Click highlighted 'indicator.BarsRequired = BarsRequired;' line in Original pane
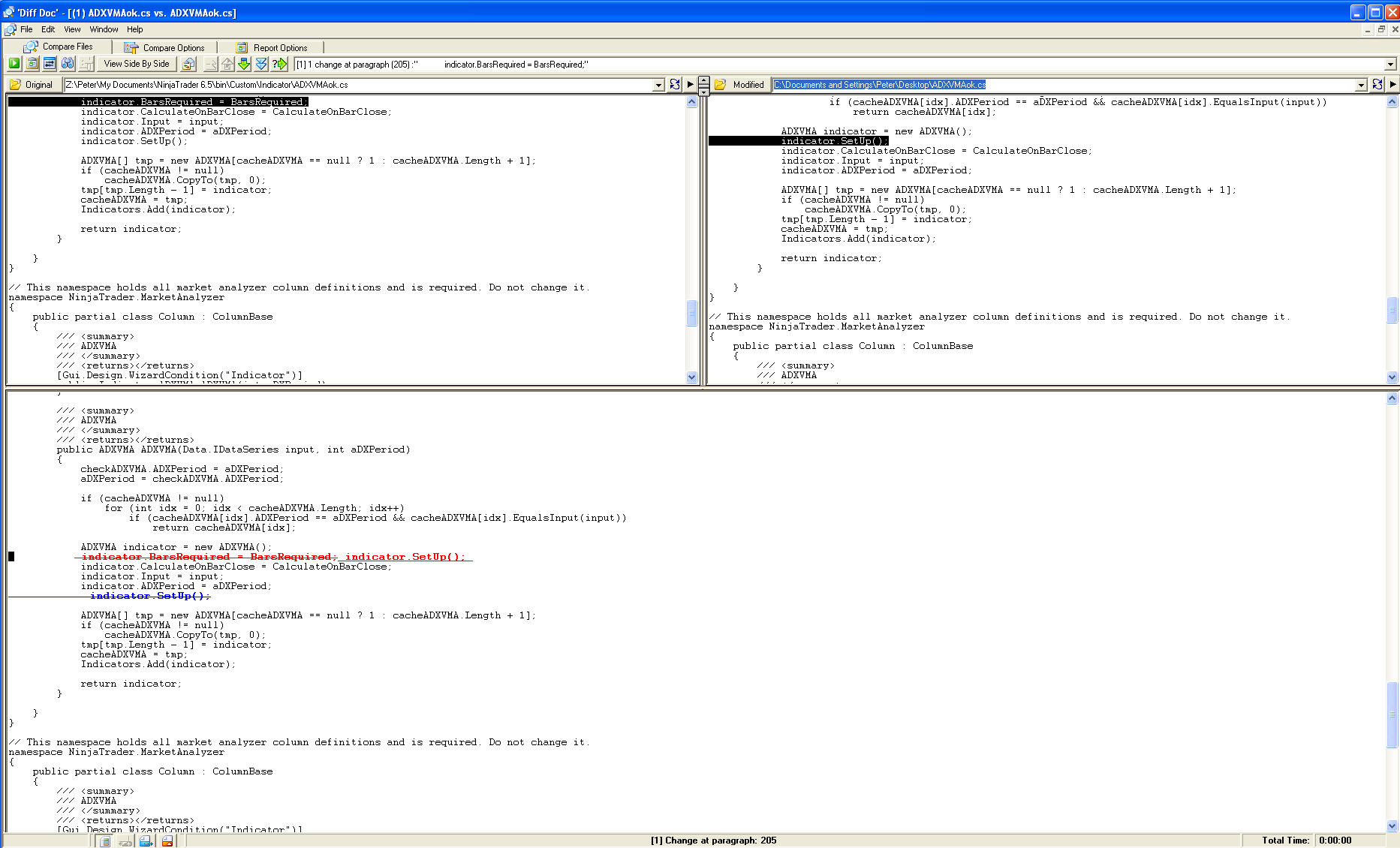 (x=194, y=102)
